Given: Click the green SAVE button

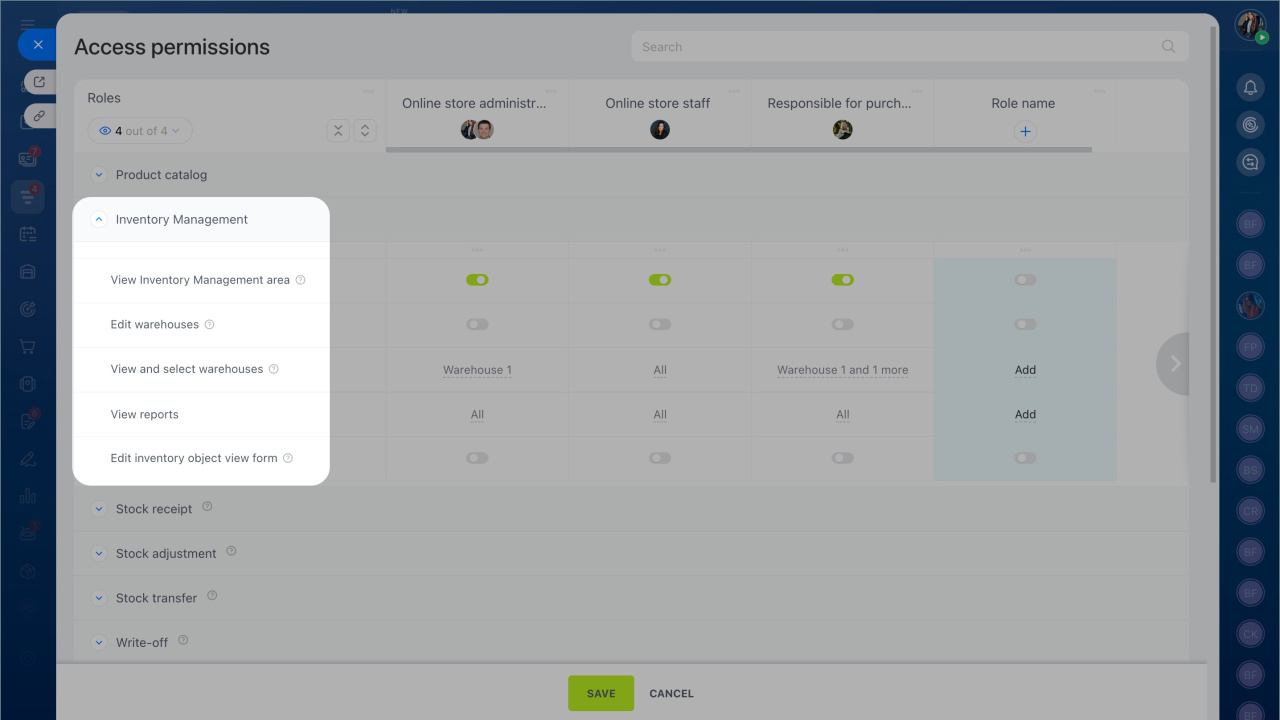Looking at the screenshot, I should 601,693.
